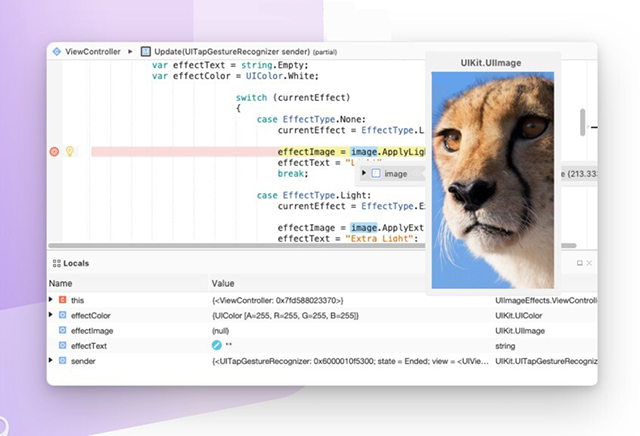Click the Locals pad grid icon
The image size is (640, 436).
tap(57, 263)
